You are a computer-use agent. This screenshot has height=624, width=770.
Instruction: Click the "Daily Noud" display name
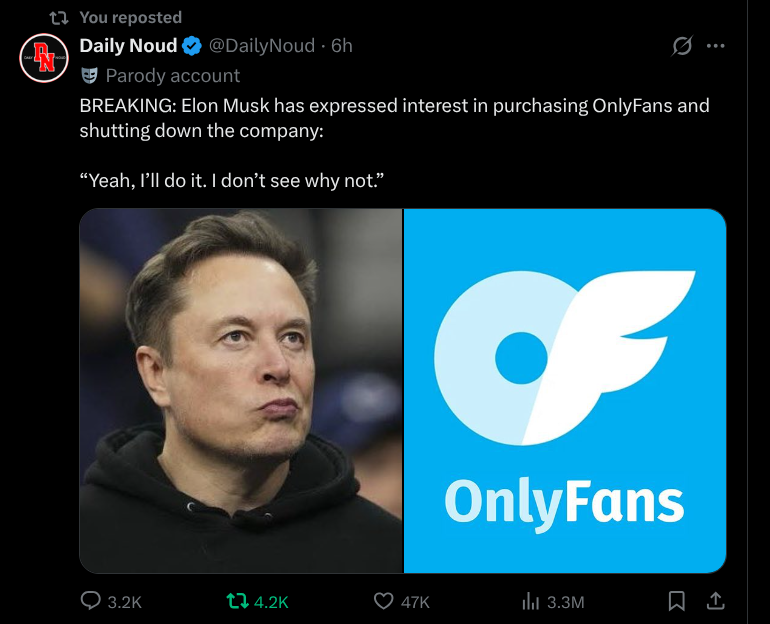tap(128, 46)
